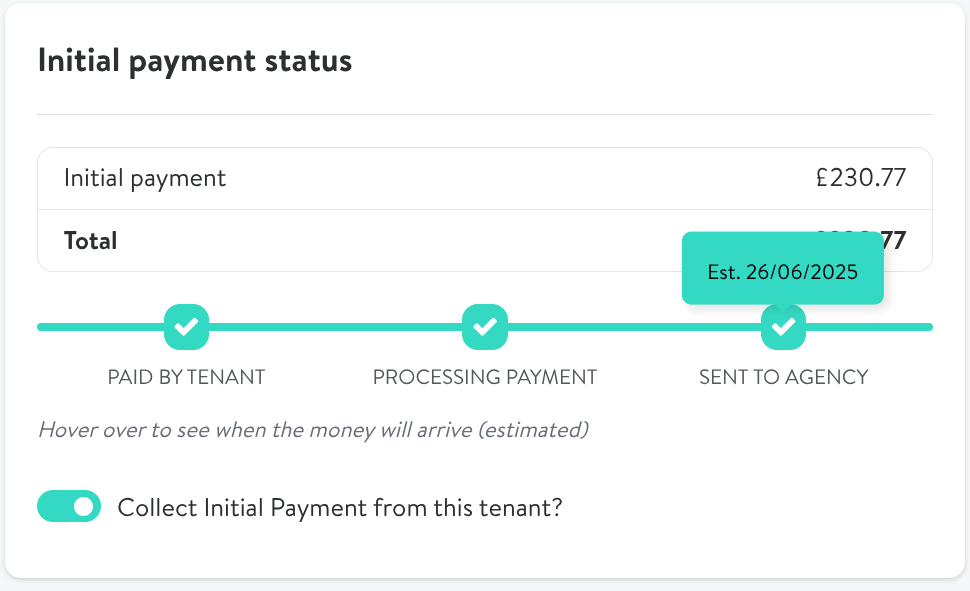Select the PROCESSING PAYMENT step label
This screenshot has width=970, height=591.
pyautogui.click(x=484, y=377)
